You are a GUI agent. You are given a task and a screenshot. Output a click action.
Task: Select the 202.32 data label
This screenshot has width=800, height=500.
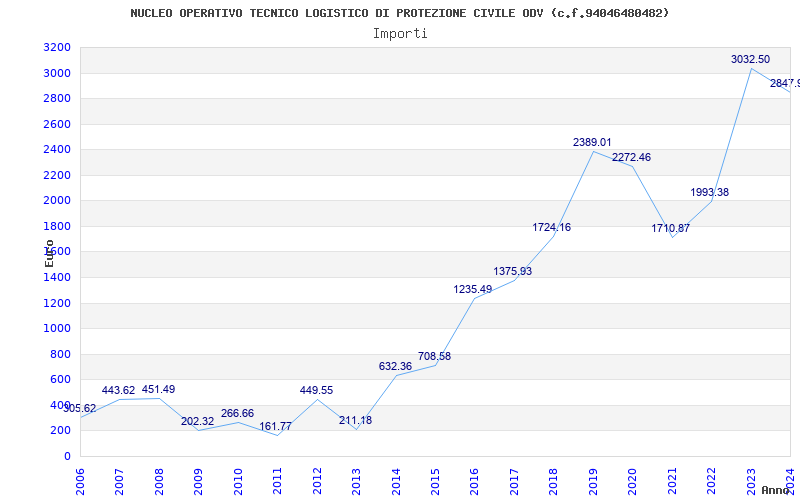pyautogui.click(x=197, y=421)
